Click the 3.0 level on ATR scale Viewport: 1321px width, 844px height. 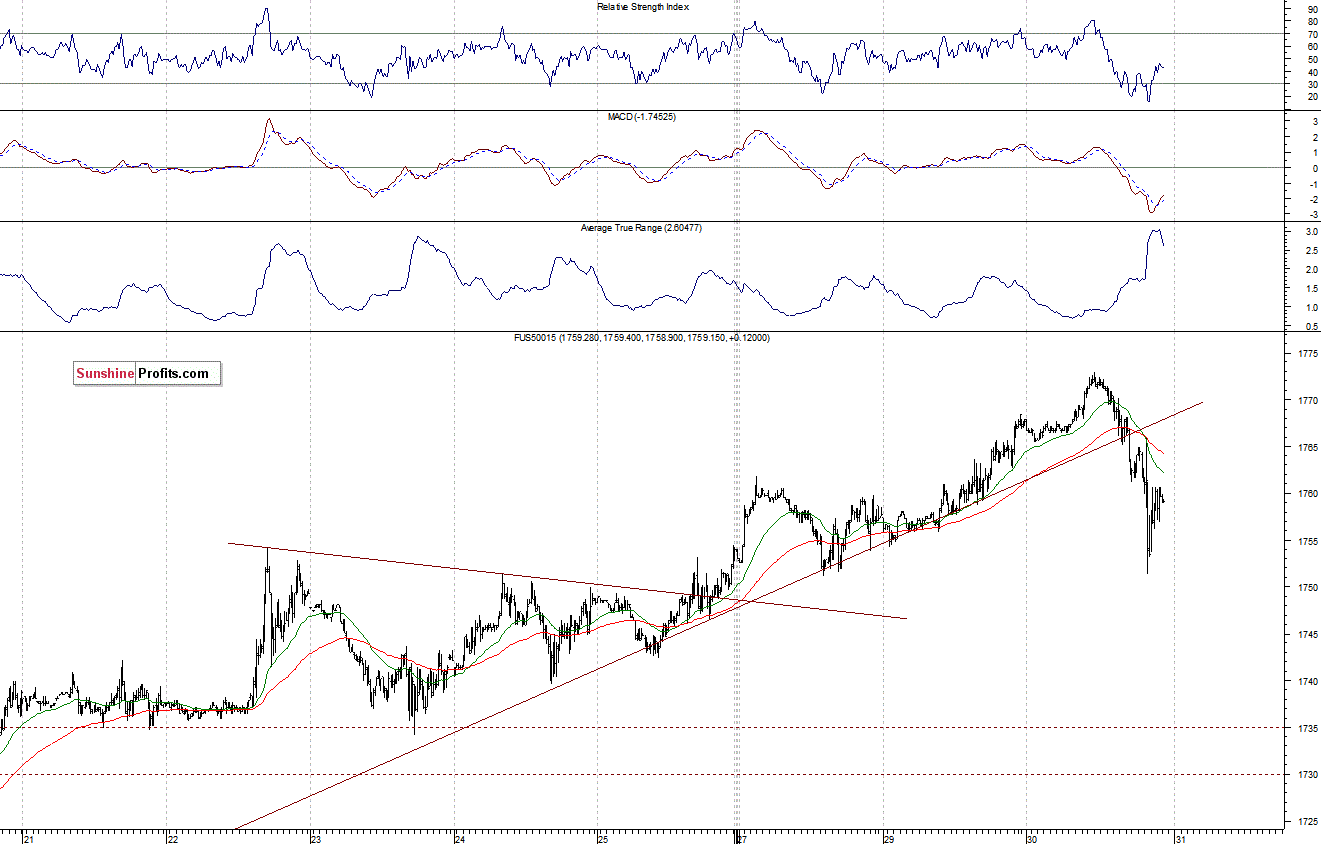(1311, 232)
